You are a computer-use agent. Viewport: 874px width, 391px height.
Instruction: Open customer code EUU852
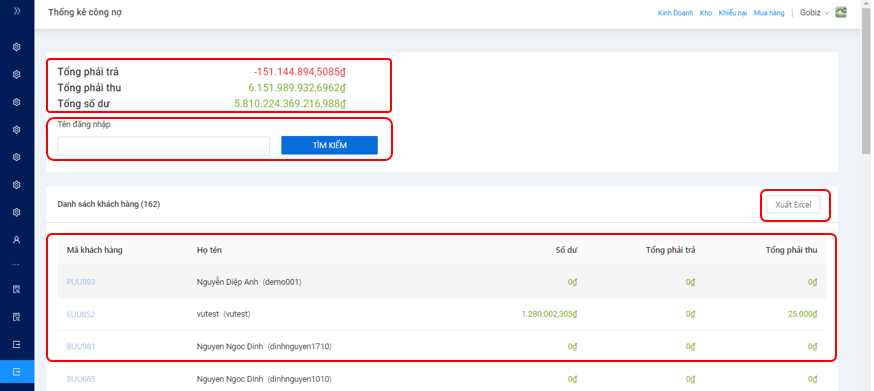click(81, 314)
